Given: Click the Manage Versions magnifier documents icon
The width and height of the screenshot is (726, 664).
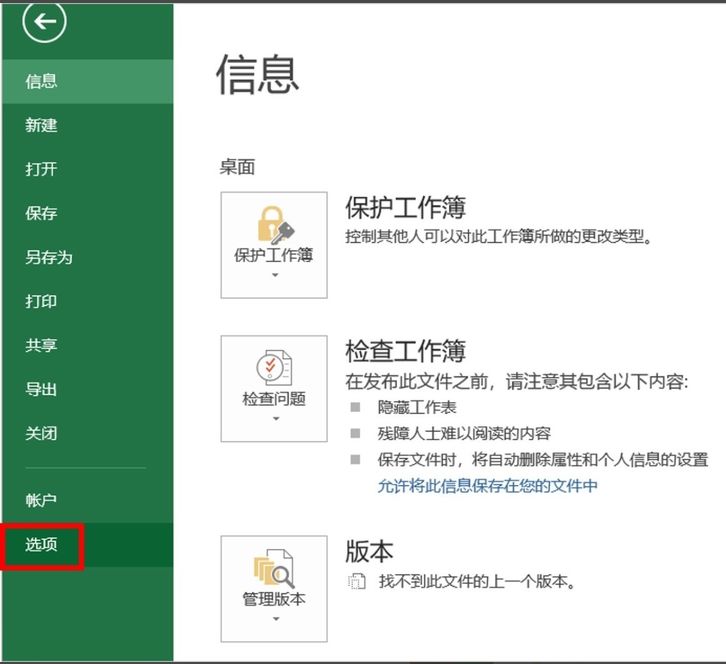Looking at the screenshot, I should click(x=274, y=569).
